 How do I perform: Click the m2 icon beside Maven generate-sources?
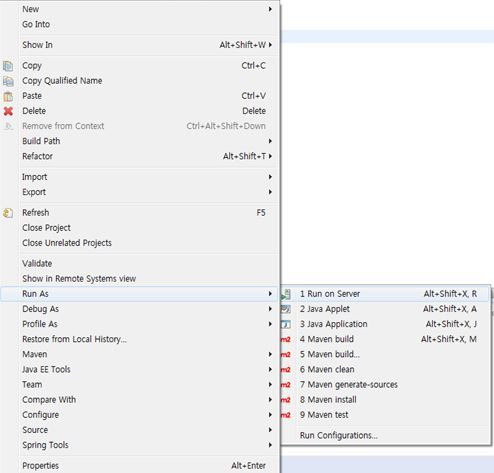(286, 385)
